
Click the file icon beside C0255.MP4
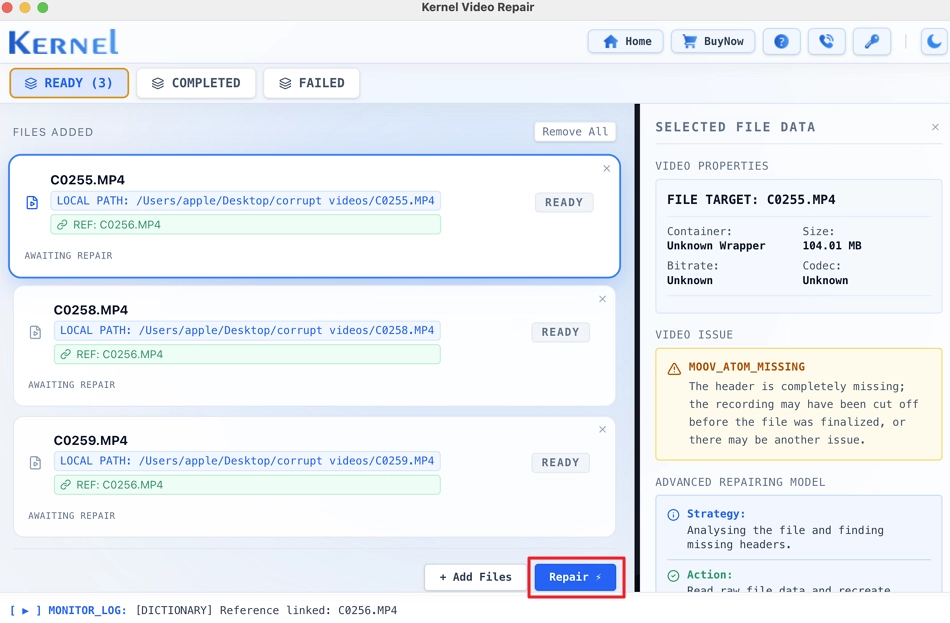click(x=33, y=202)
